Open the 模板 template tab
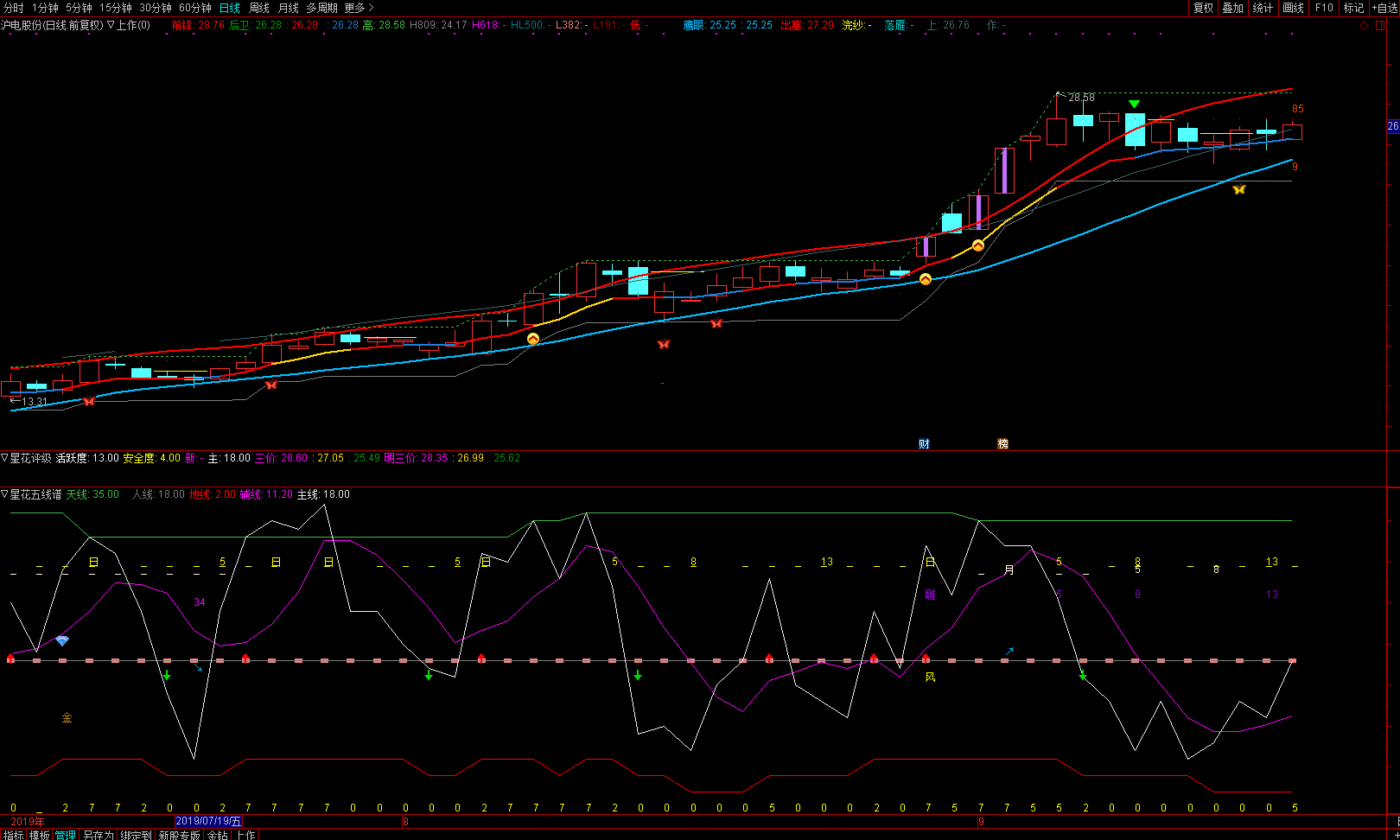The image size is (1400, 840). [x=39, y=835]
